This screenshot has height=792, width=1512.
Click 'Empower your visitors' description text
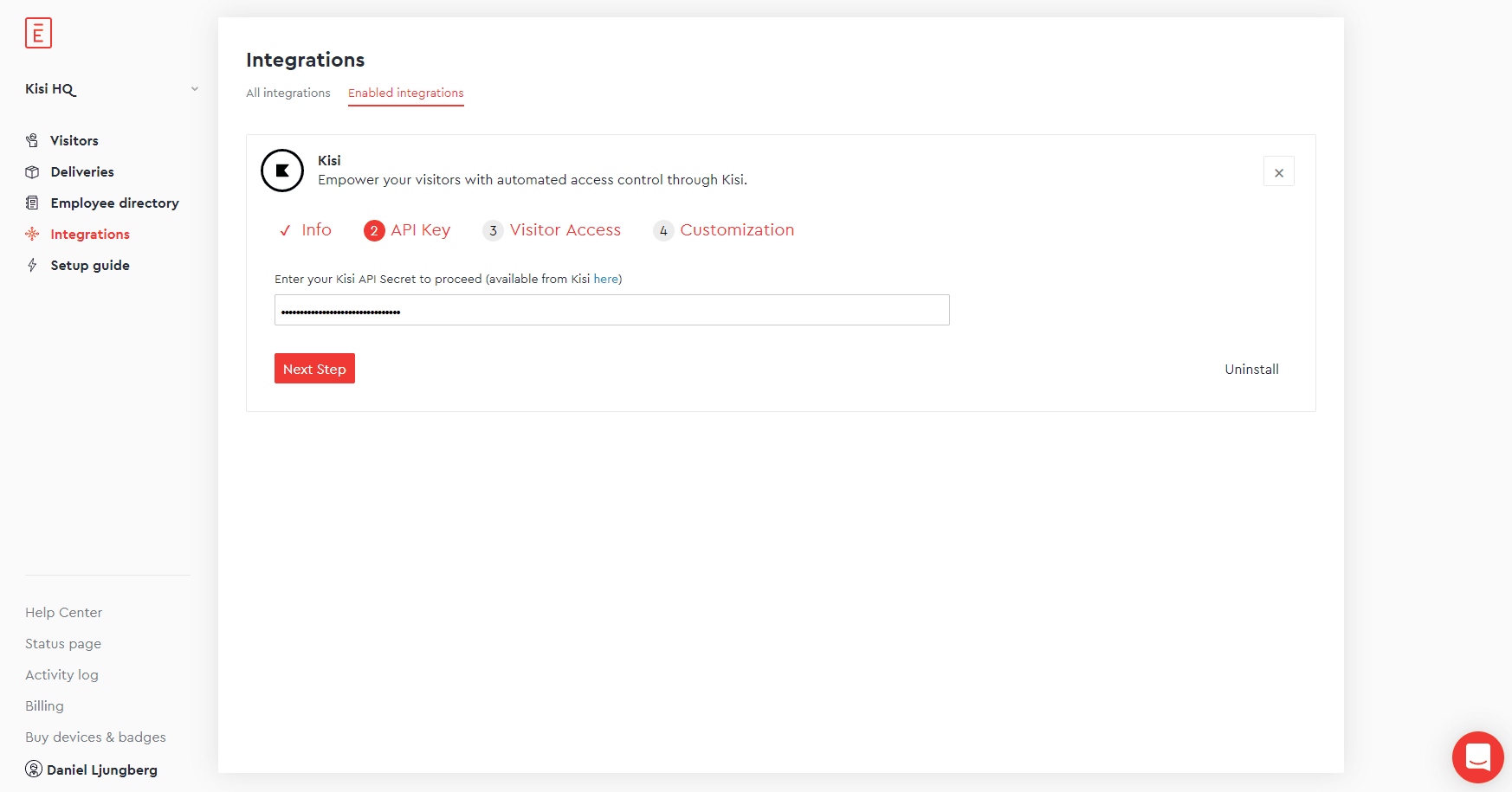(x=533, y=179)
